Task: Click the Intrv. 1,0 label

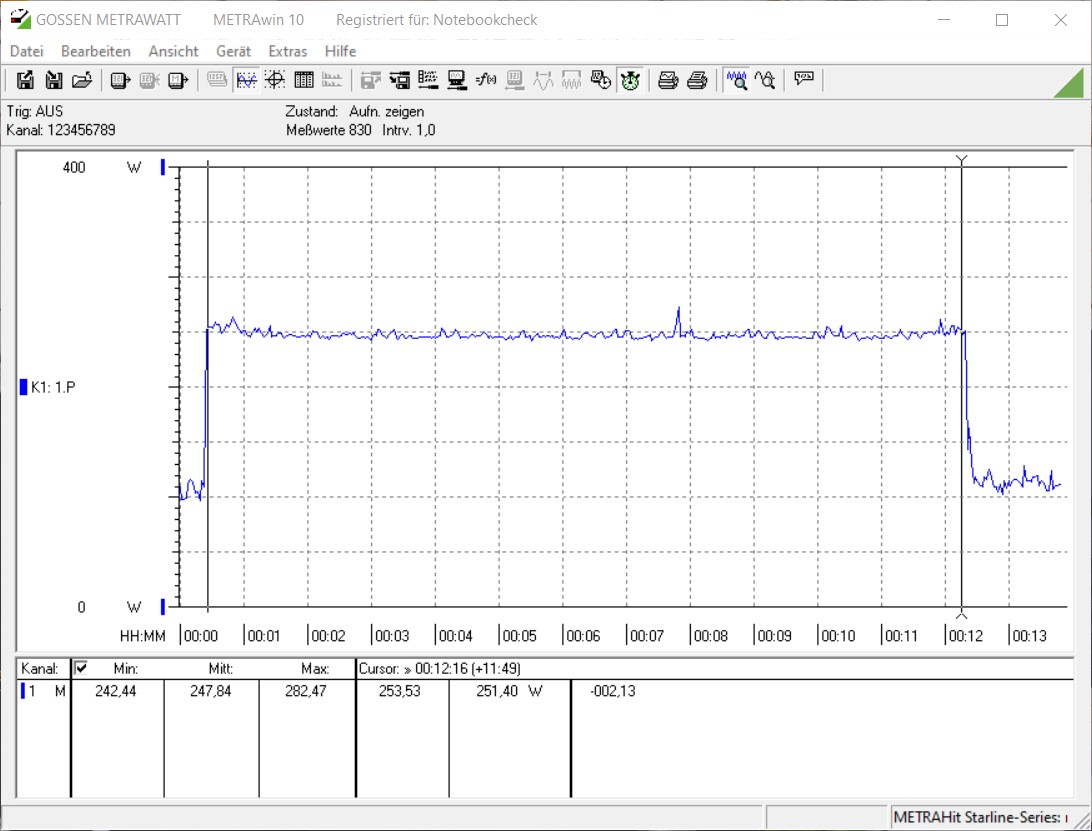Action: [x=409, y=130]
